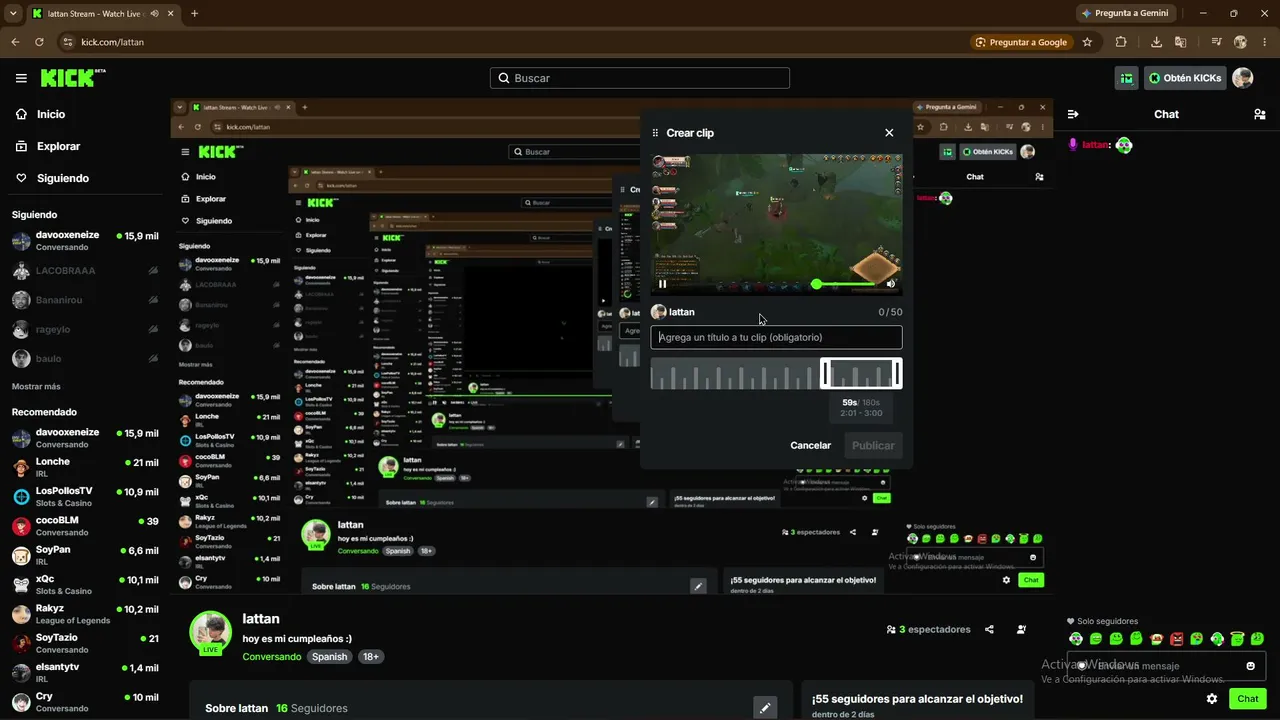Click the Obtén KICKs button
The height and width of the screenshot is (720, 1280).
coord(1185,78)
